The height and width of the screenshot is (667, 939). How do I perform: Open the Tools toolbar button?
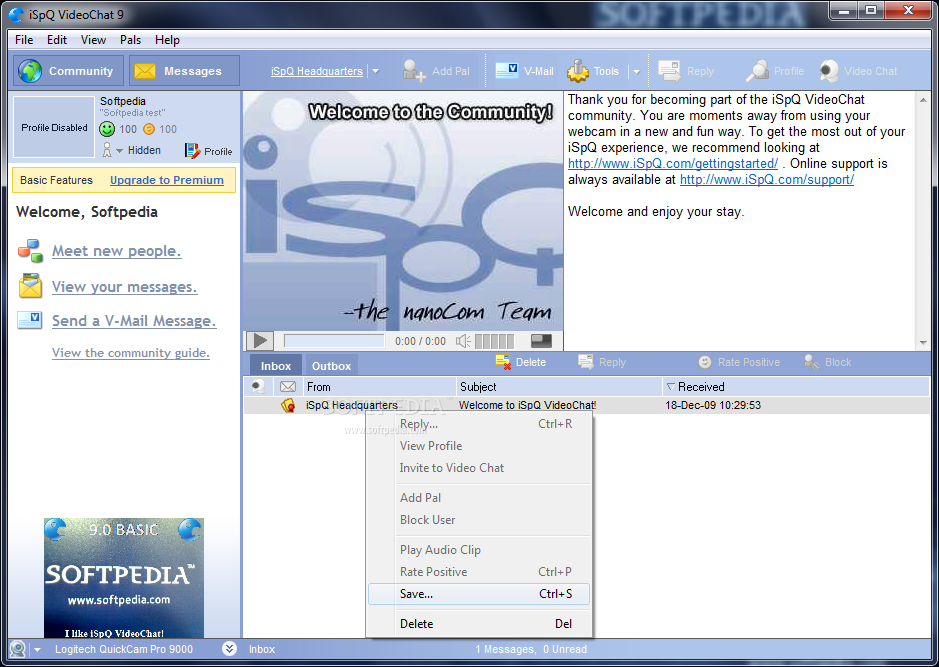point(593,71)
